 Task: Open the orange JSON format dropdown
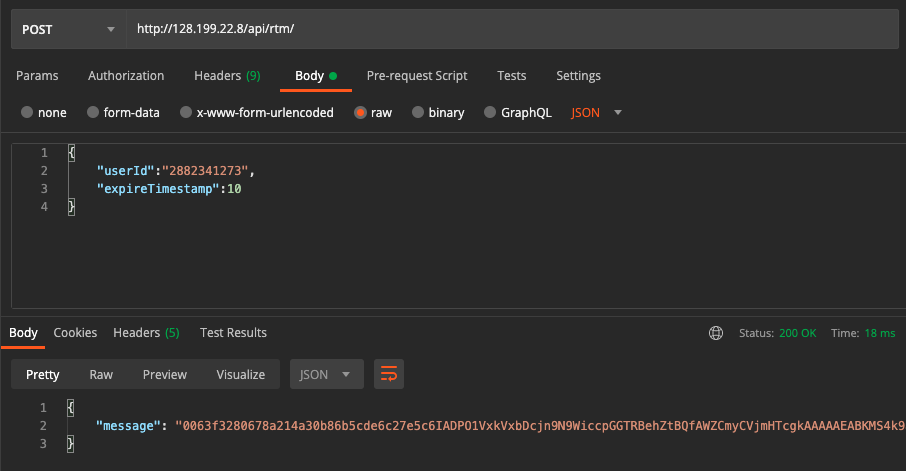tap(596, 113)
